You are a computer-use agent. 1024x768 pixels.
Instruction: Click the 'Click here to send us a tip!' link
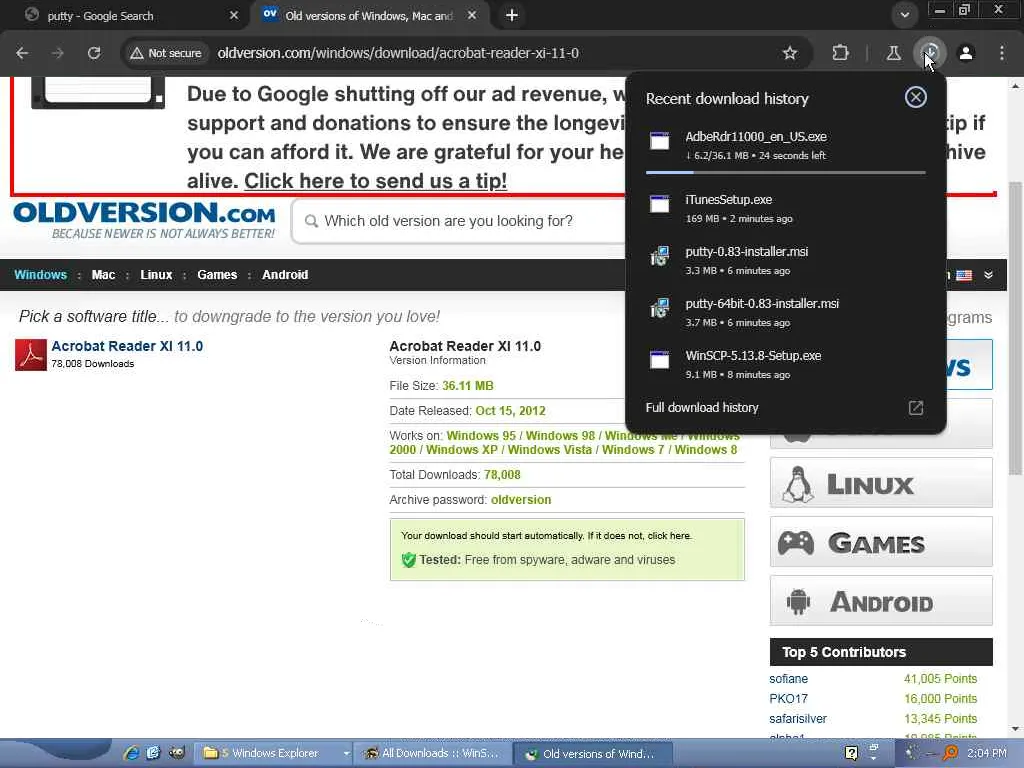point(376,181)
